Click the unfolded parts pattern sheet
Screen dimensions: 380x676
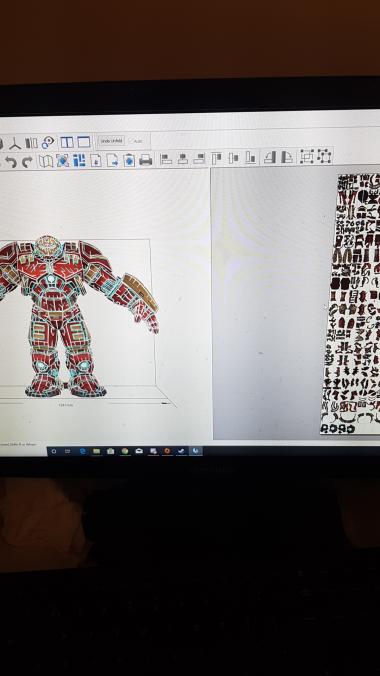352,304
